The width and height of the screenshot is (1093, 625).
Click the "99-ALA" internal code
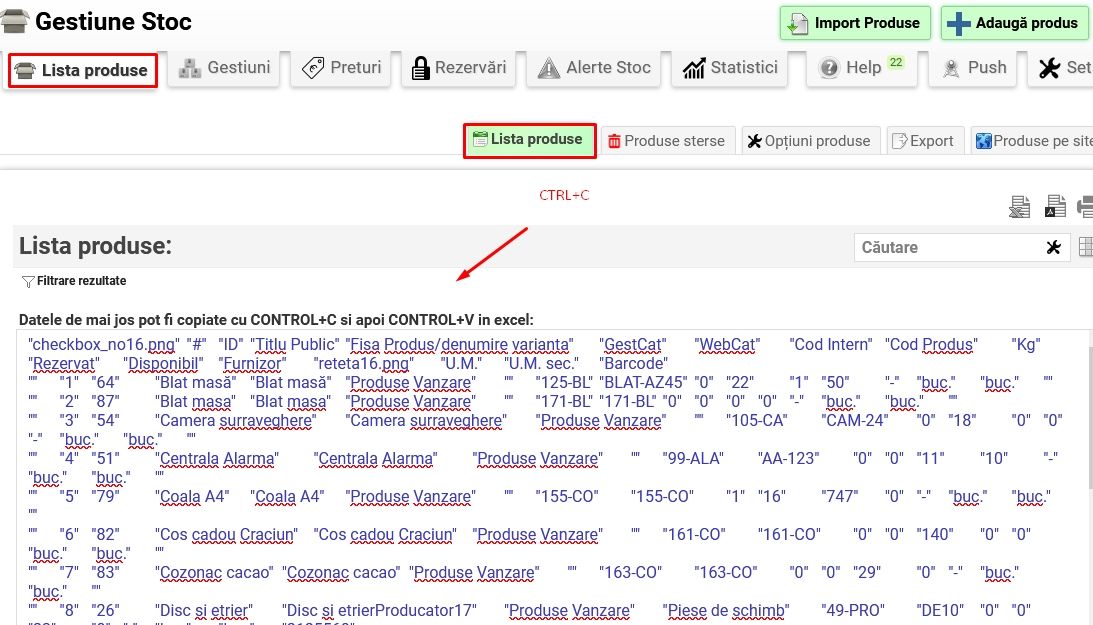click(693, 459)
